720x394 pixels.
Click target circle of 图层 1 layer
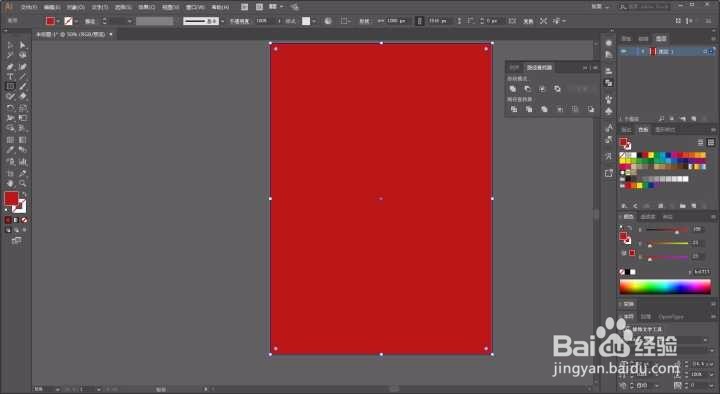pyautogui.click(x=705, y=51)
